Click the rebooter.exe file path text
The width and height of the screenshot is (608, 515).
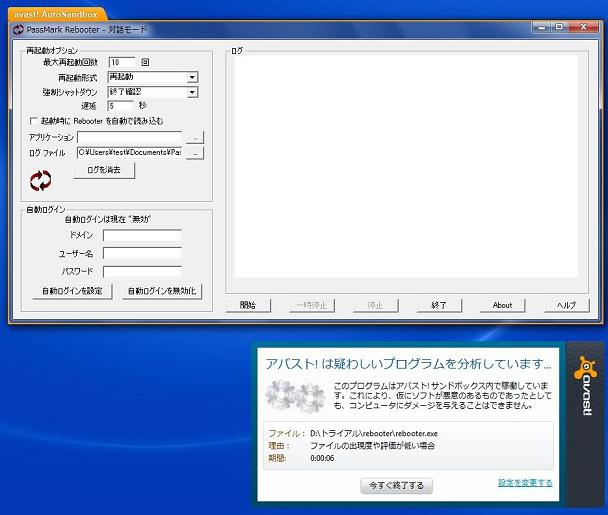[374, 434]
